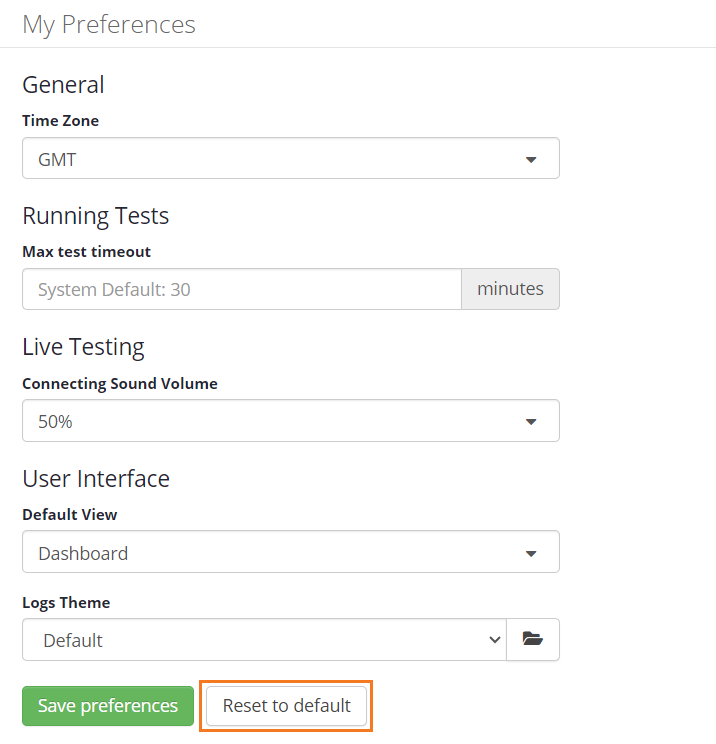Click the Reset to default button
This screenshot has width=716, height=744.
tap(287, 706)
